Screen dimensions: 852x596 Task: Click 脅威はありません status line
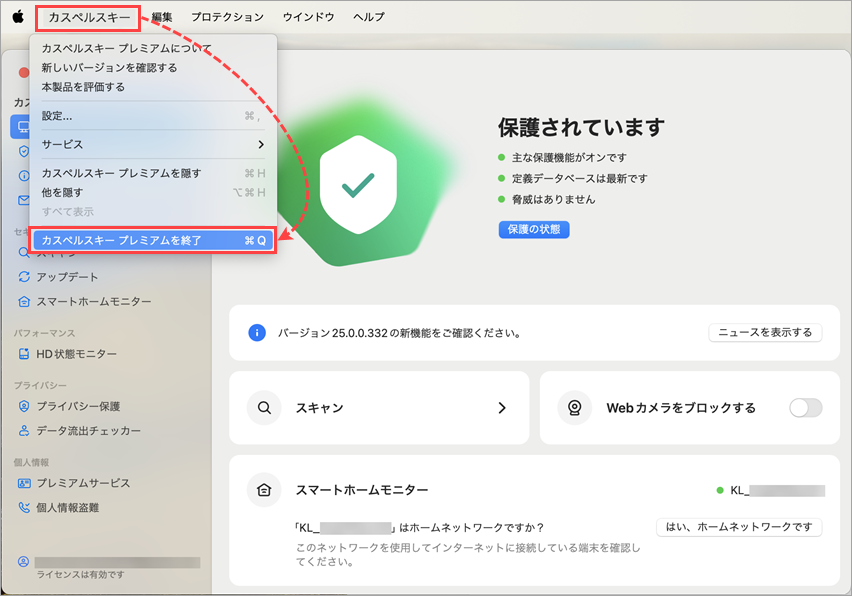click(x=553, y=199)
